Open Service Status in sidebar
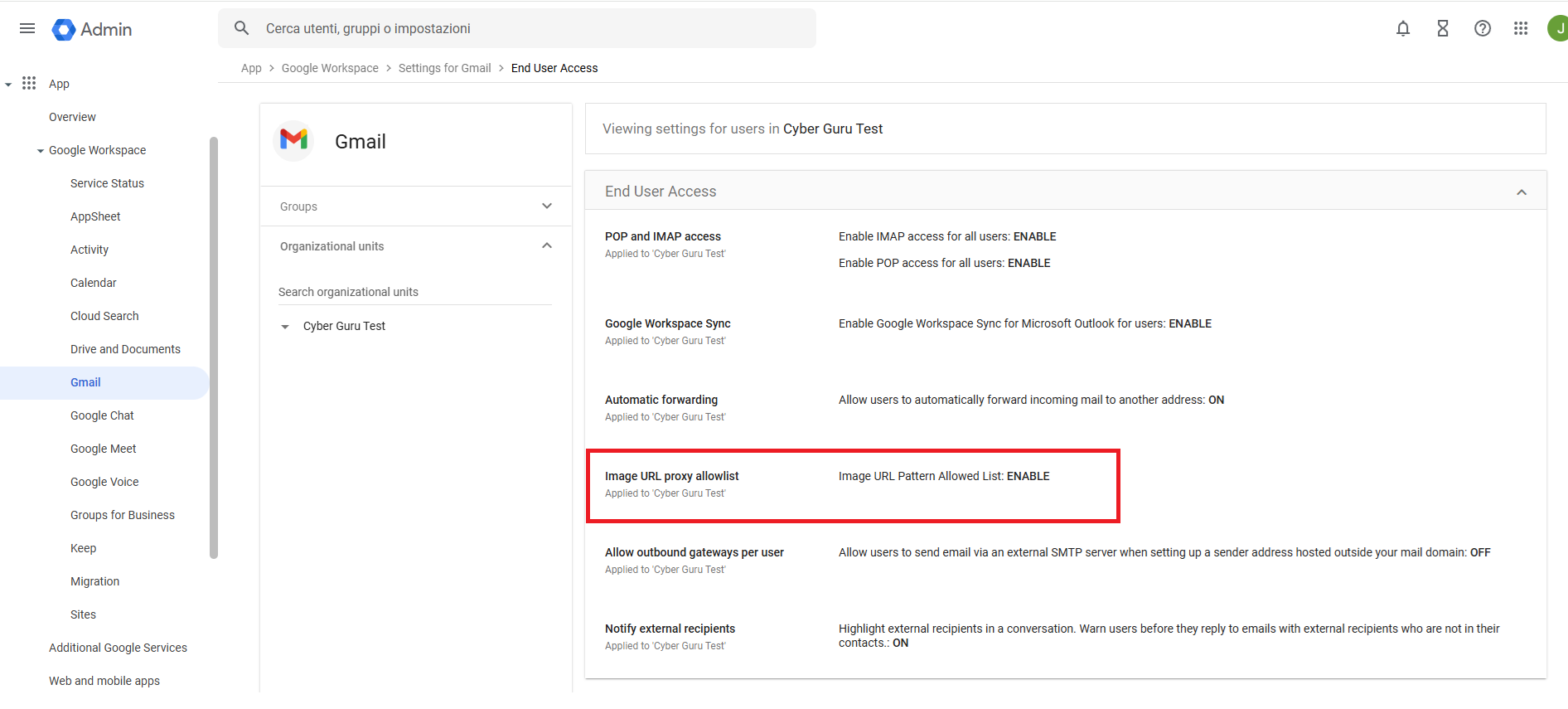 pyautogui.click(x=107, y=183)
